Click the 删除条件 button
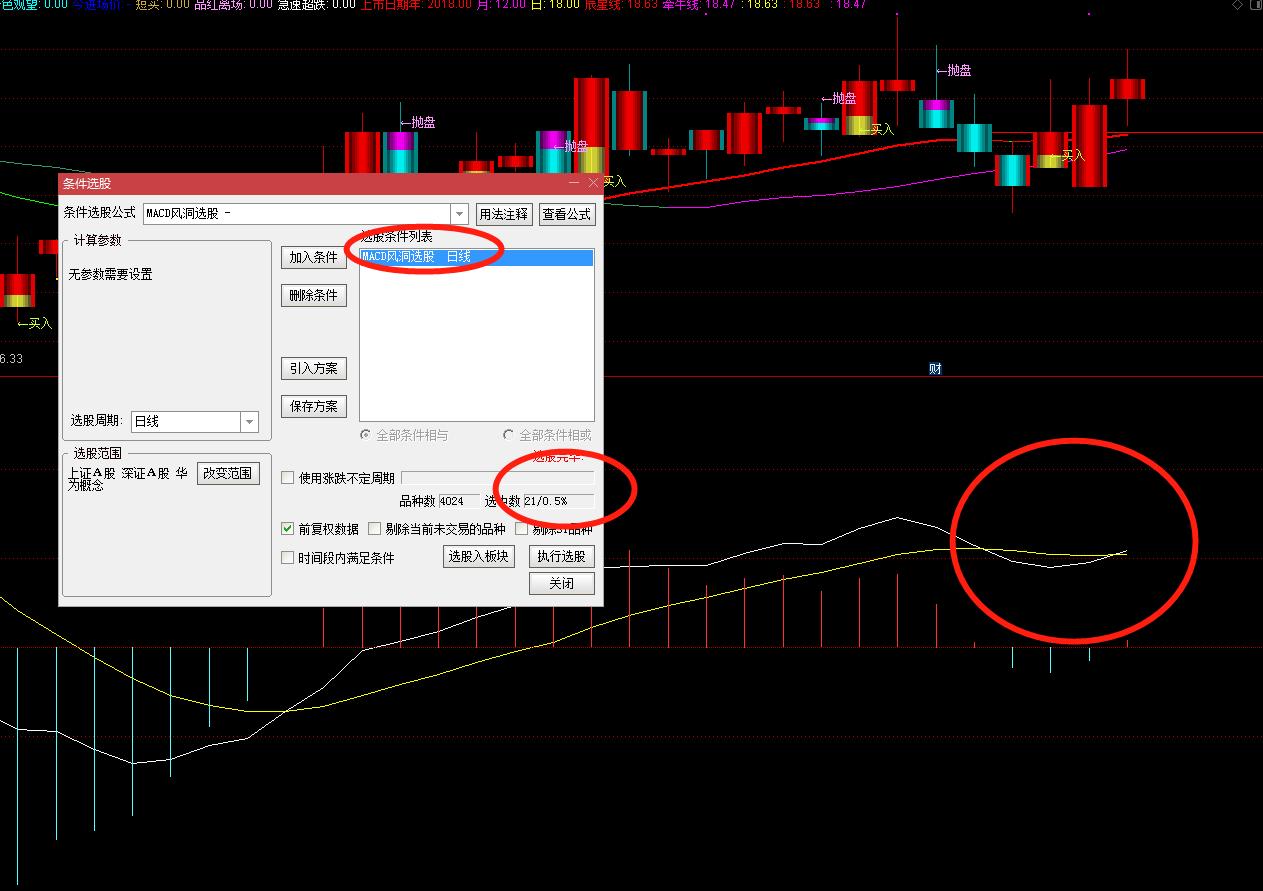Viewport: 1263px width, 891px height. tap(313, 296)
